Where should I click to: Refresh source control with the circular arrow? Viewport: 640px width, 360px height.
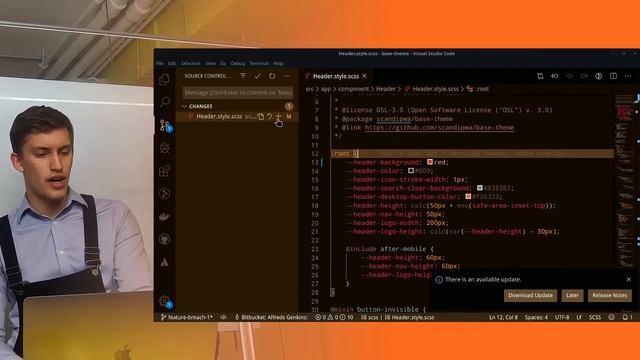click(x=272, y=76)
